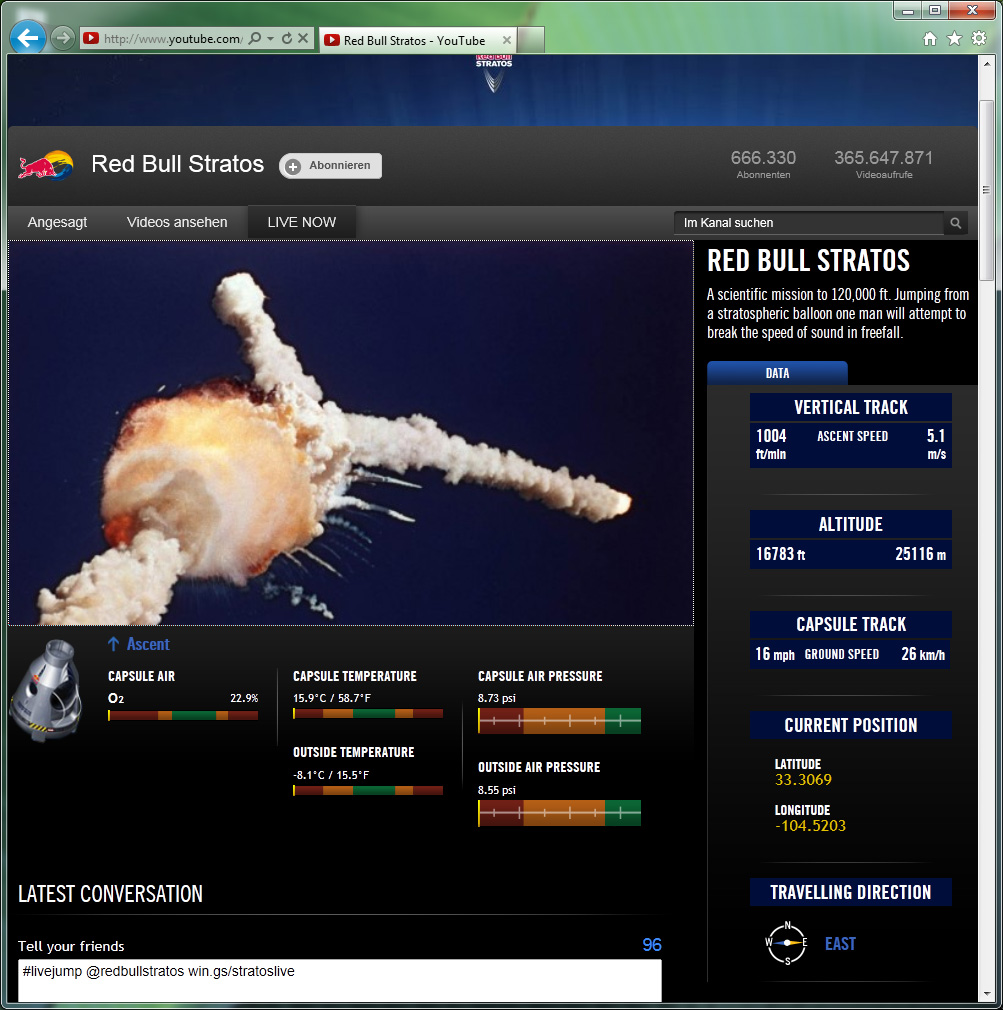Click the longitude value -104.5203
The width and height of the screenshot is (1003, 1010).
click(810, 826)
